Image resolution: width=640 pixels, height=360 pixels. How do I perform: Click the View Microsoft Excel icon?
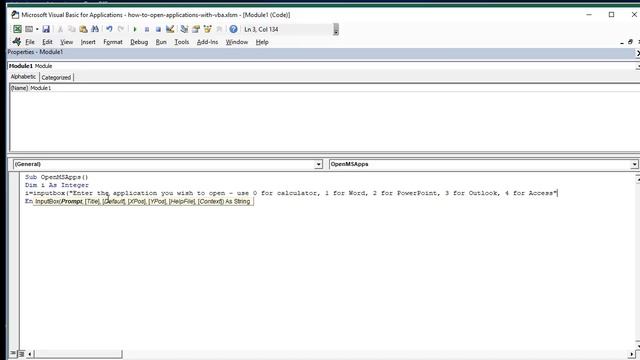click(x=17, y=29)
